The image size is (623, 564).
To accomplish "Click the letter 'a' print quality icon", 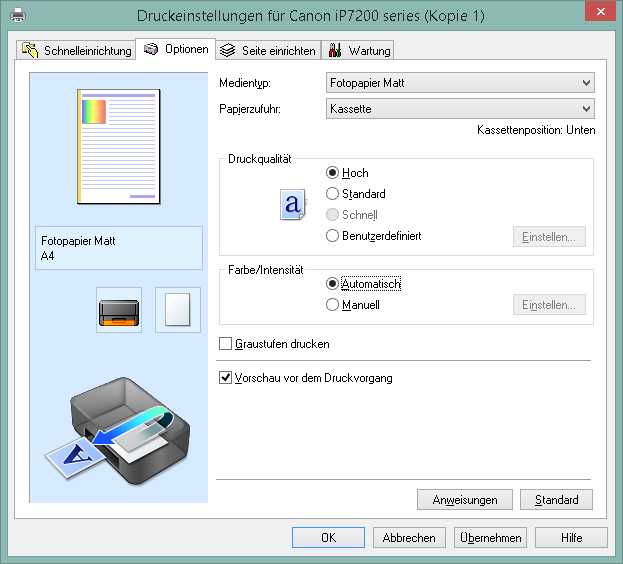I will [x=293, y=204].
